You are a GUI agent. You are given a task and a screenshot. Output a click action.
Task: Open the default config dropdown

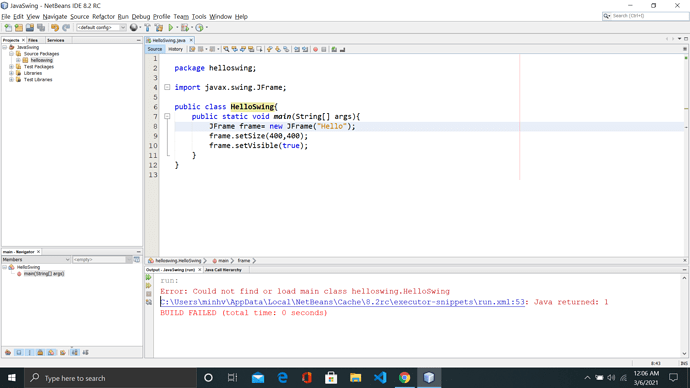(x=102, y=27)
